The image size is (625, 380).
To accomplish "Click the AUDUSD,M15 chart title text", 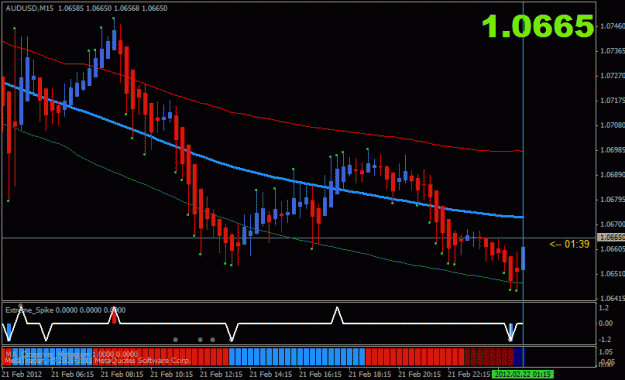I will (29, 8).
